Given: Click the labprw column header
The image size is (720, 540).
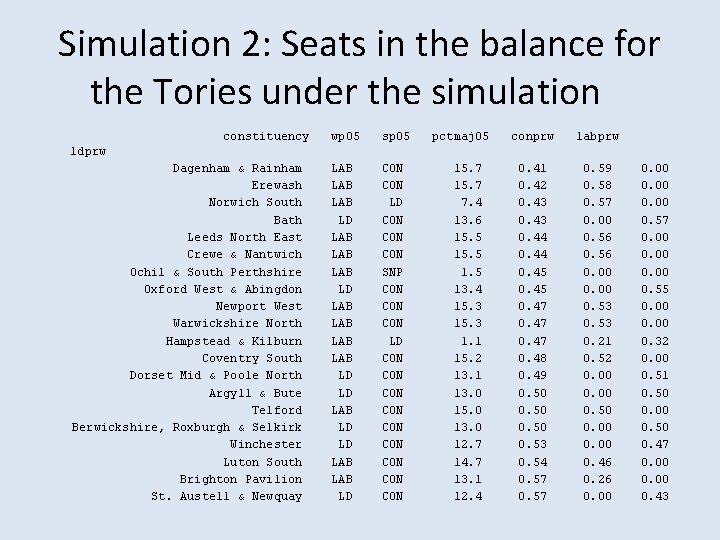Looking at the screenshot, I should pyautogui.click(x=597, y=134).
